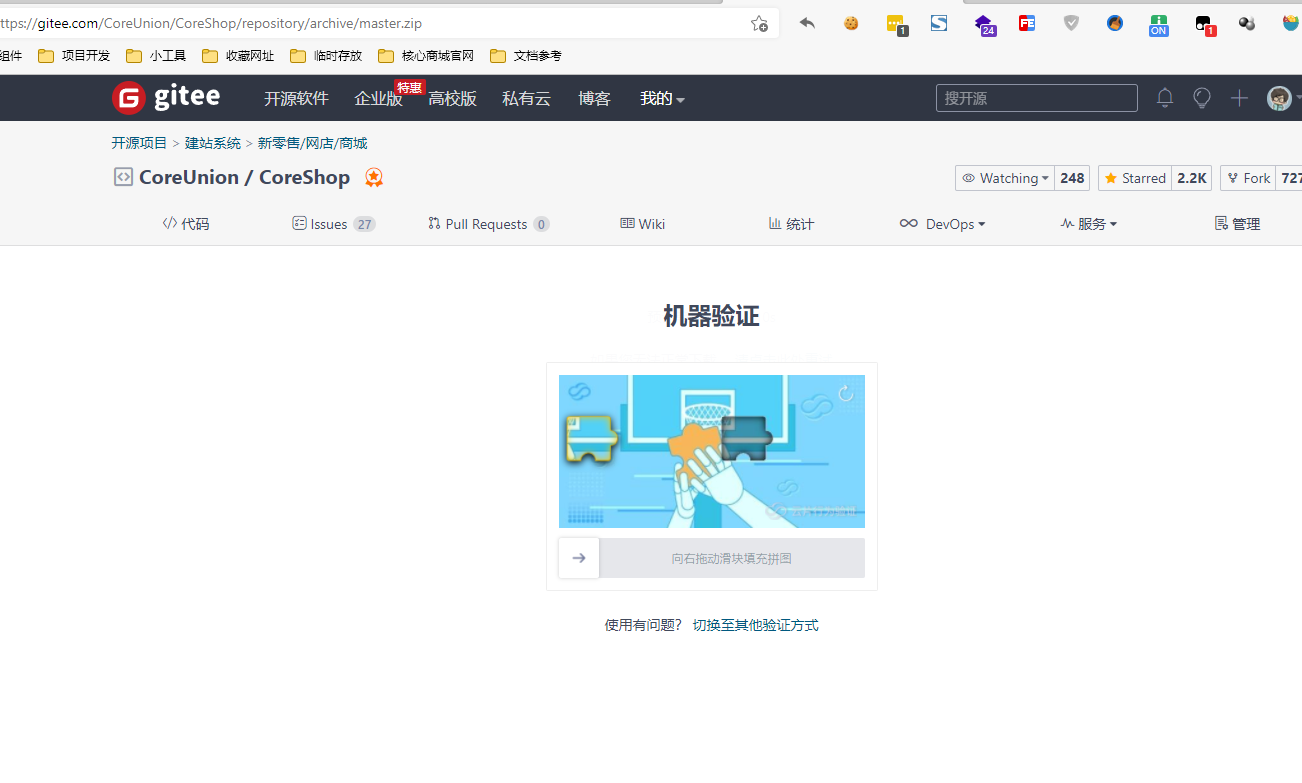
Task: Open the Wiki tab
Action: pyautogui.click(x=643, y=224)
